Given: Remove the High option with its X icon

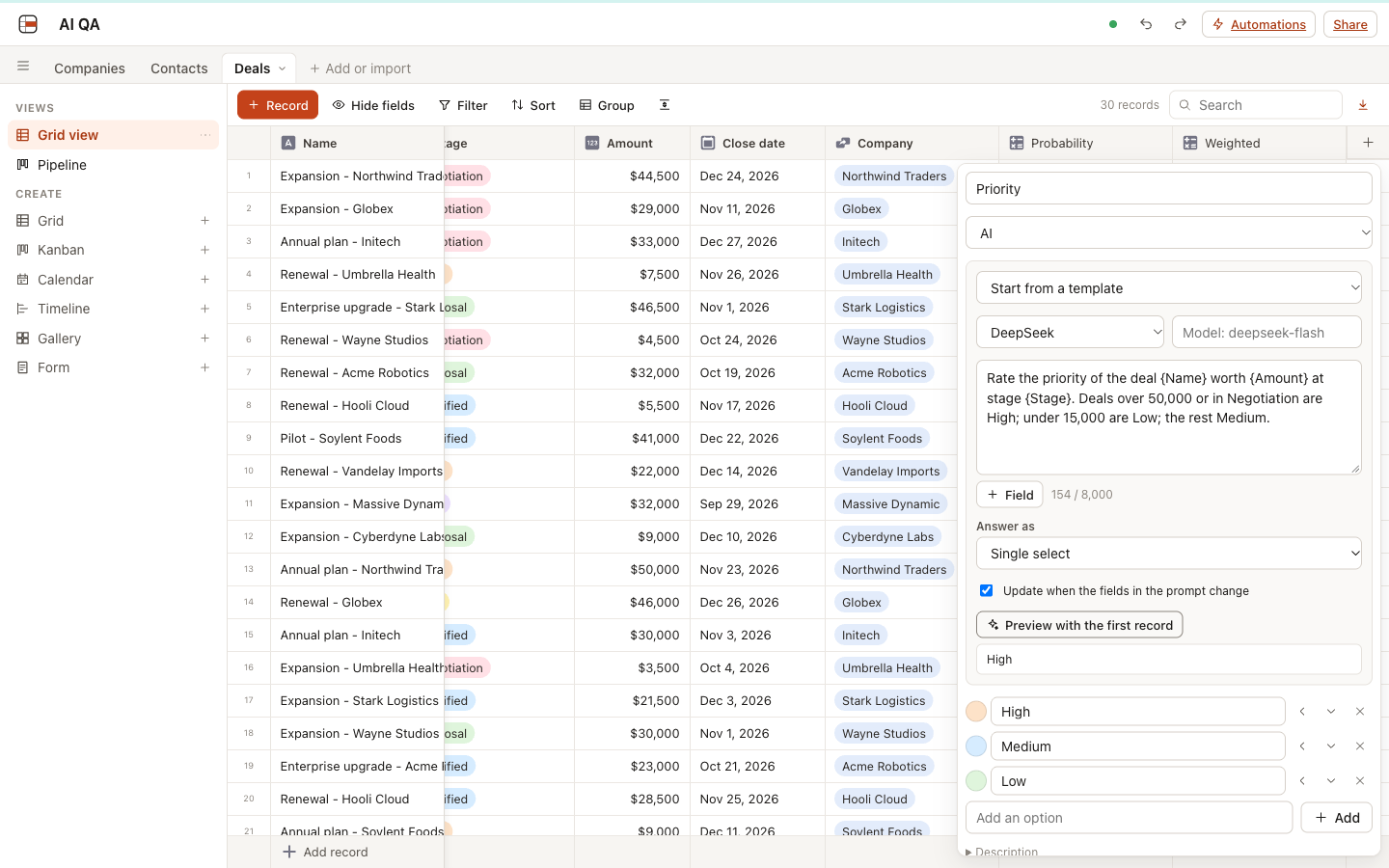Looking at the screenshot, I should [1360, 712].
